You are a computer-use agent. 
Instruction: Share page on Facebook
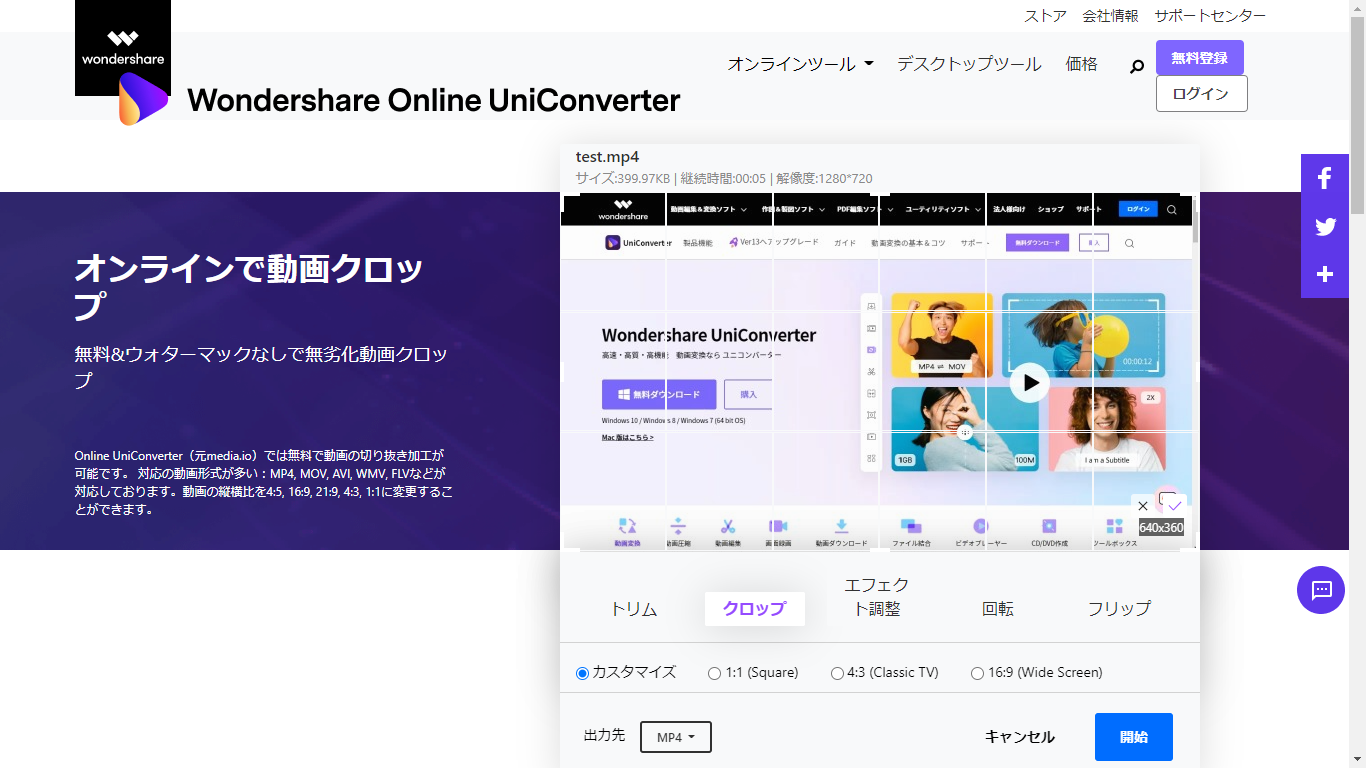(1325, 178)
